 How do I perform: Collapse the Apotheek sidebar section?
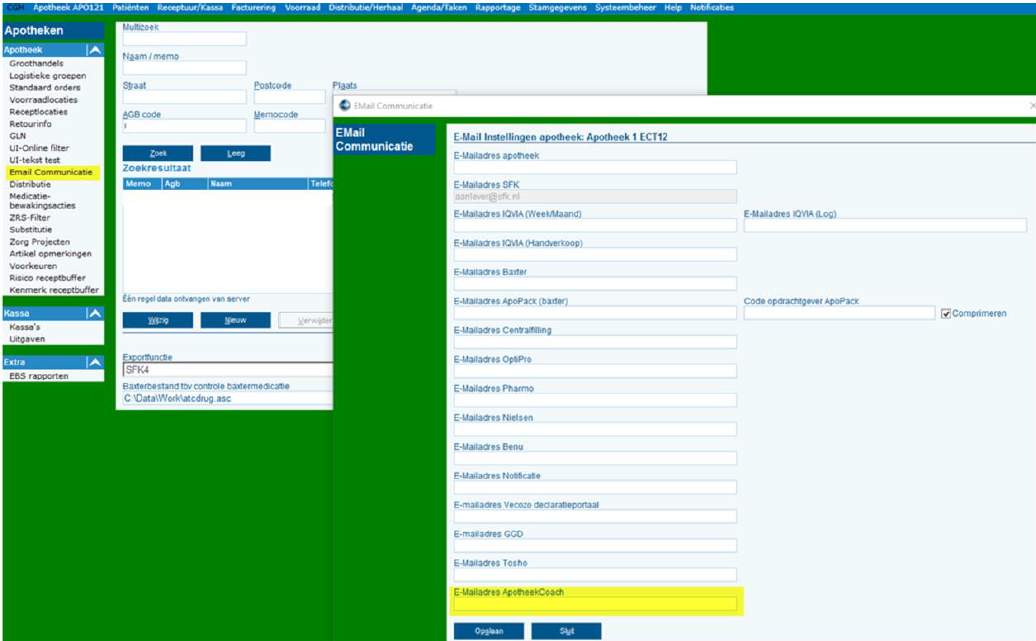click(95, 50)
